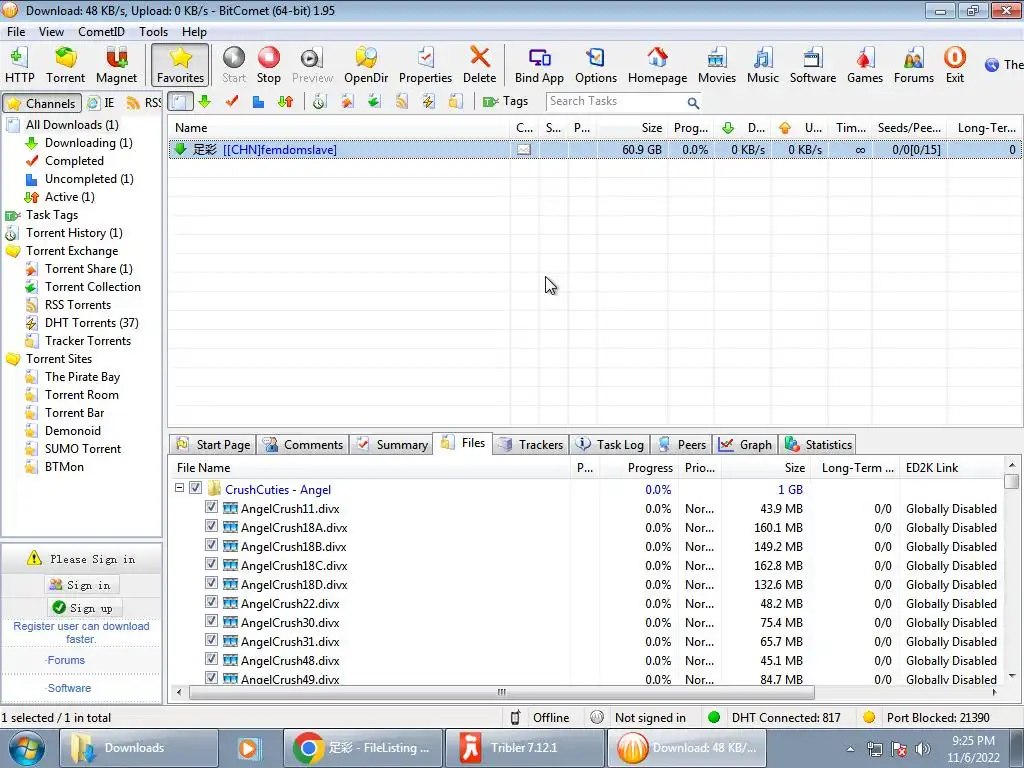Open DHT Torrents (37) in sidebar
This screenshot has width=1024, height=768.
[x=91, y=323]
